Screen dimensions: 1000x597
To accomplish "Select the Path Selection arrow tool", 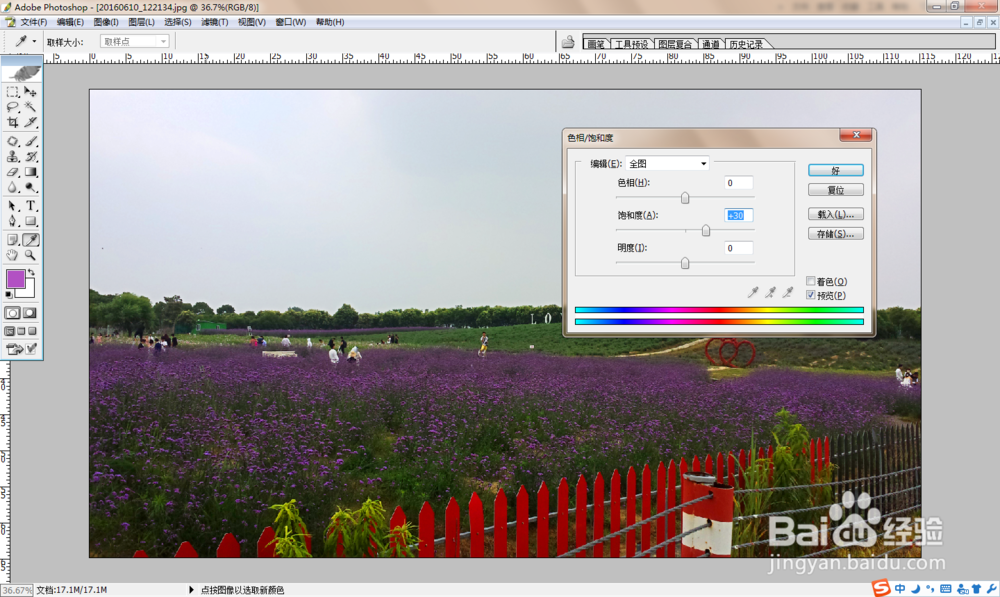I will pyautogui.click(x=13, y=206).
